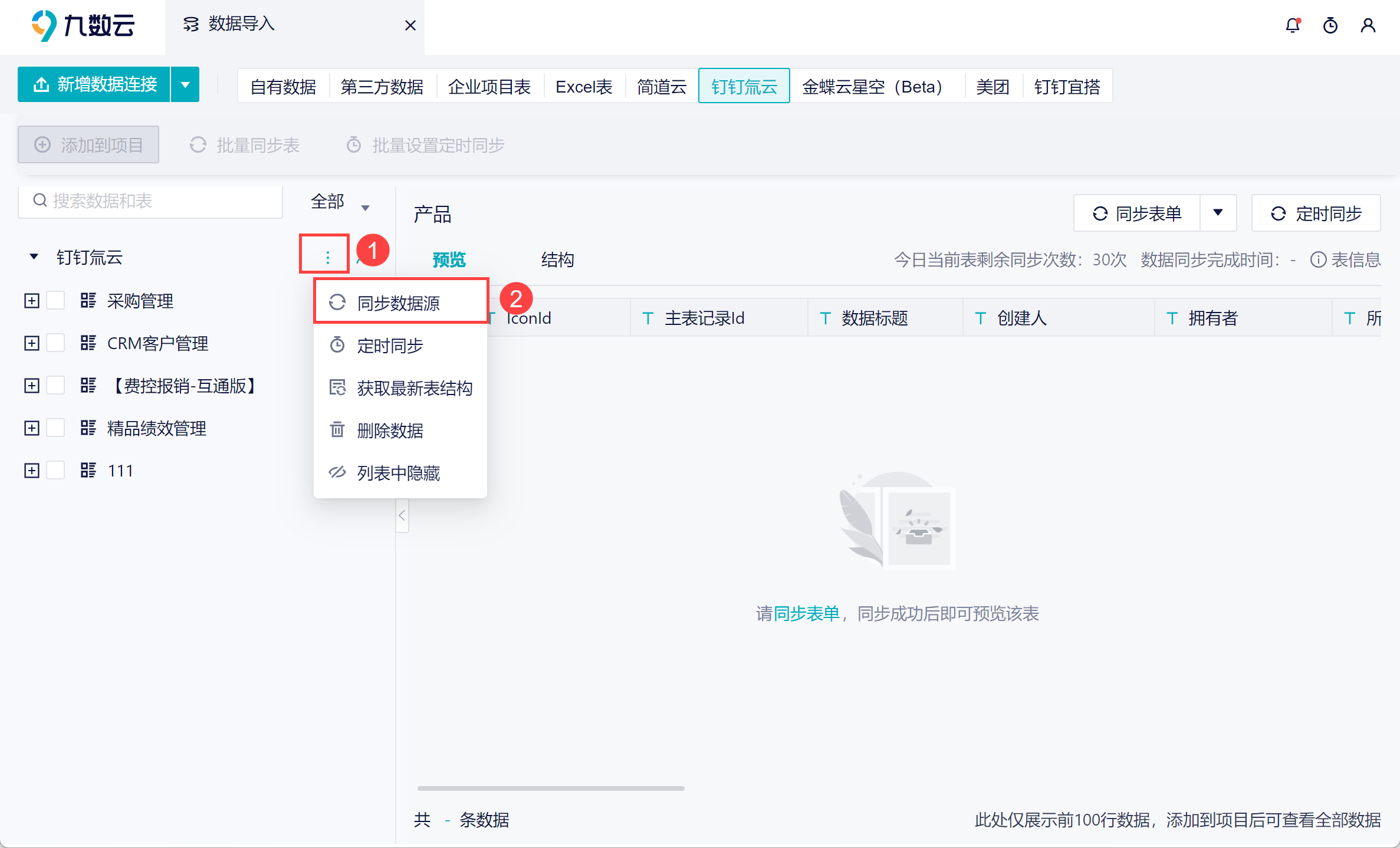Image resolution: width=1400 pixels, height=848 pixels.
Task: Tick the CRM客户管理 checkbox
Action: [56, 343]
